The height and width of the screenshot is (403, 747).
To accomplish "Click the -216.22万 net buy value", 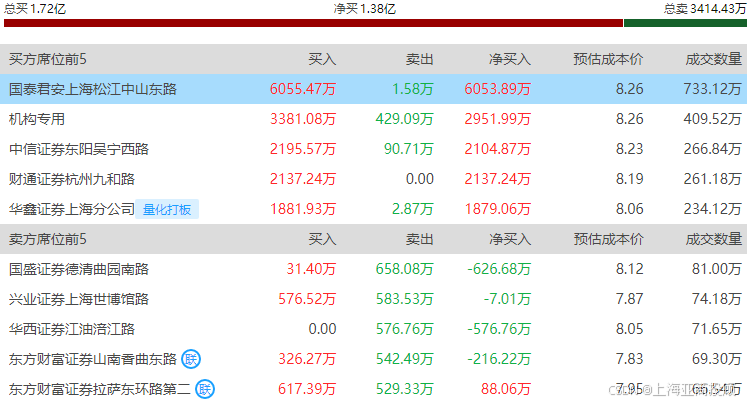I will click(x=499, y=359).
